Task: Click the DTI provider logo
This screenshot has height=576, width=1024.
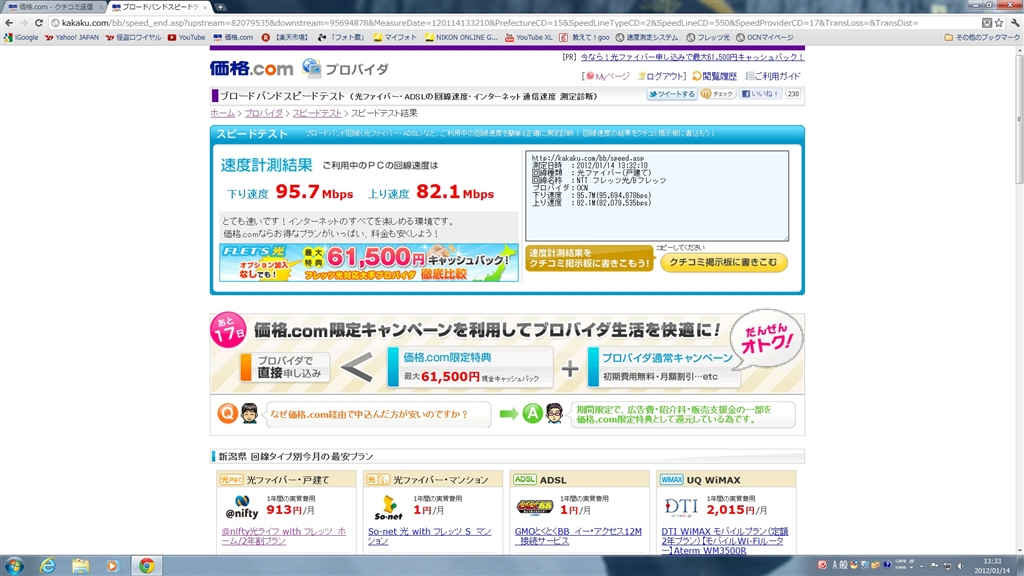Action: pos(681,507)
